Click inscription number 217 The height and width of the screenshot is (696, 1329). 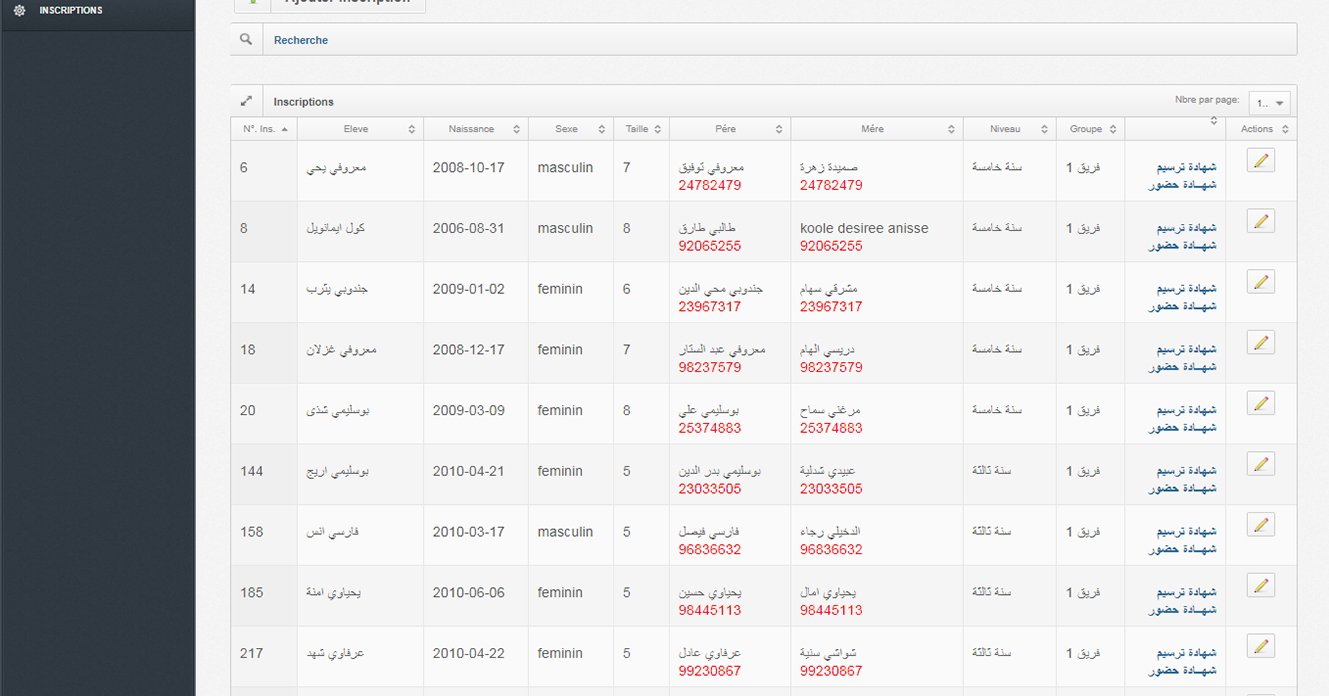click(252, 653)
